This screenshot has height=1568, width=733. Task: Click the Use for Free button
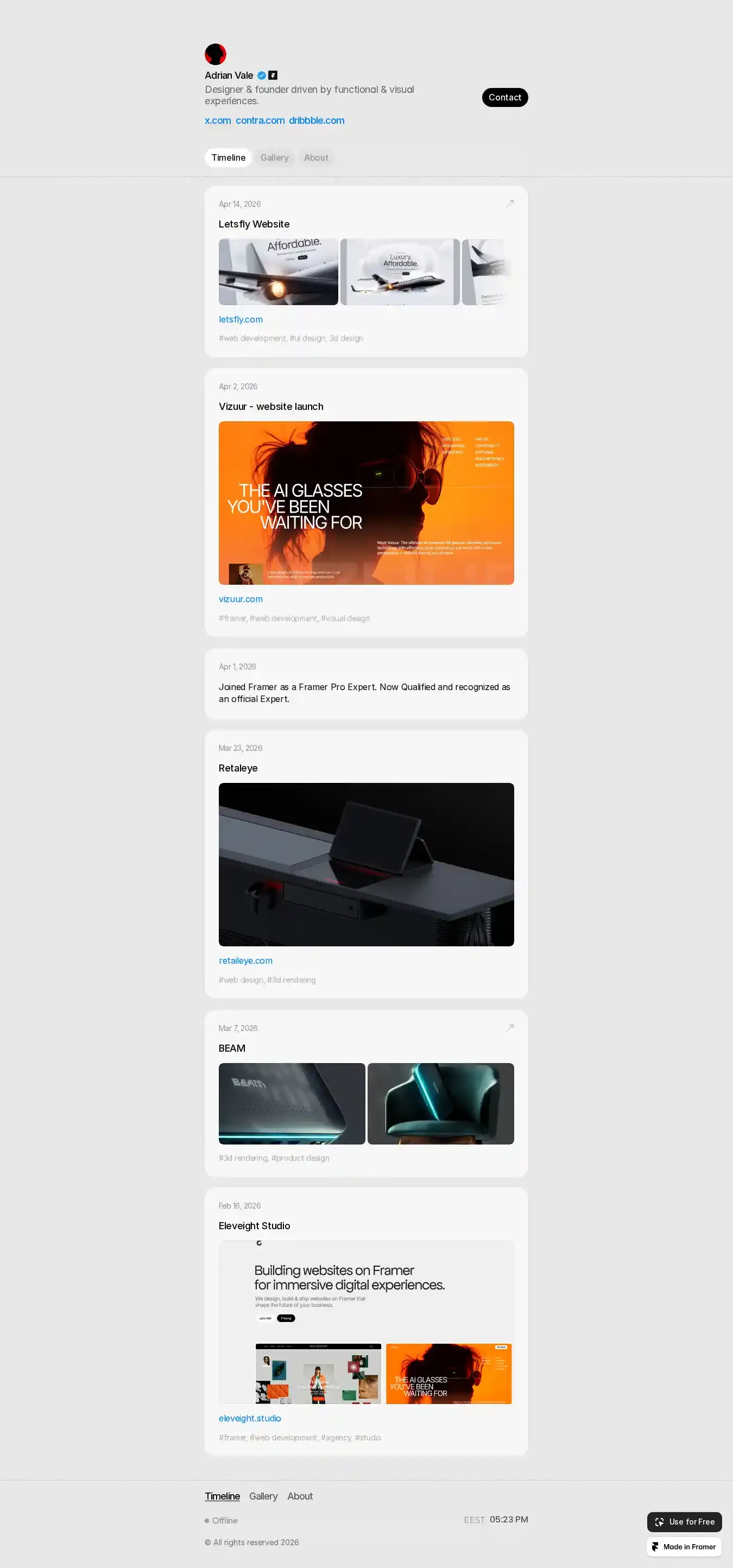684,1522
